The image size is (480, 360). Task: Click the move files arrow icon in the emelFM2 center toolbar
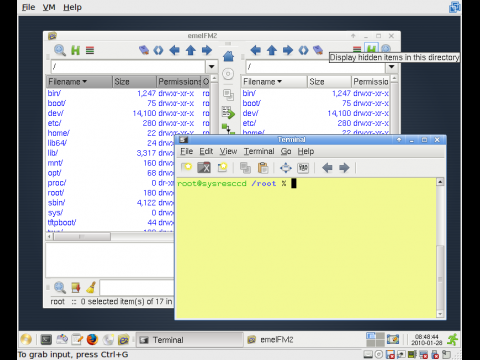pyautogui.click(x=228, y=113)
